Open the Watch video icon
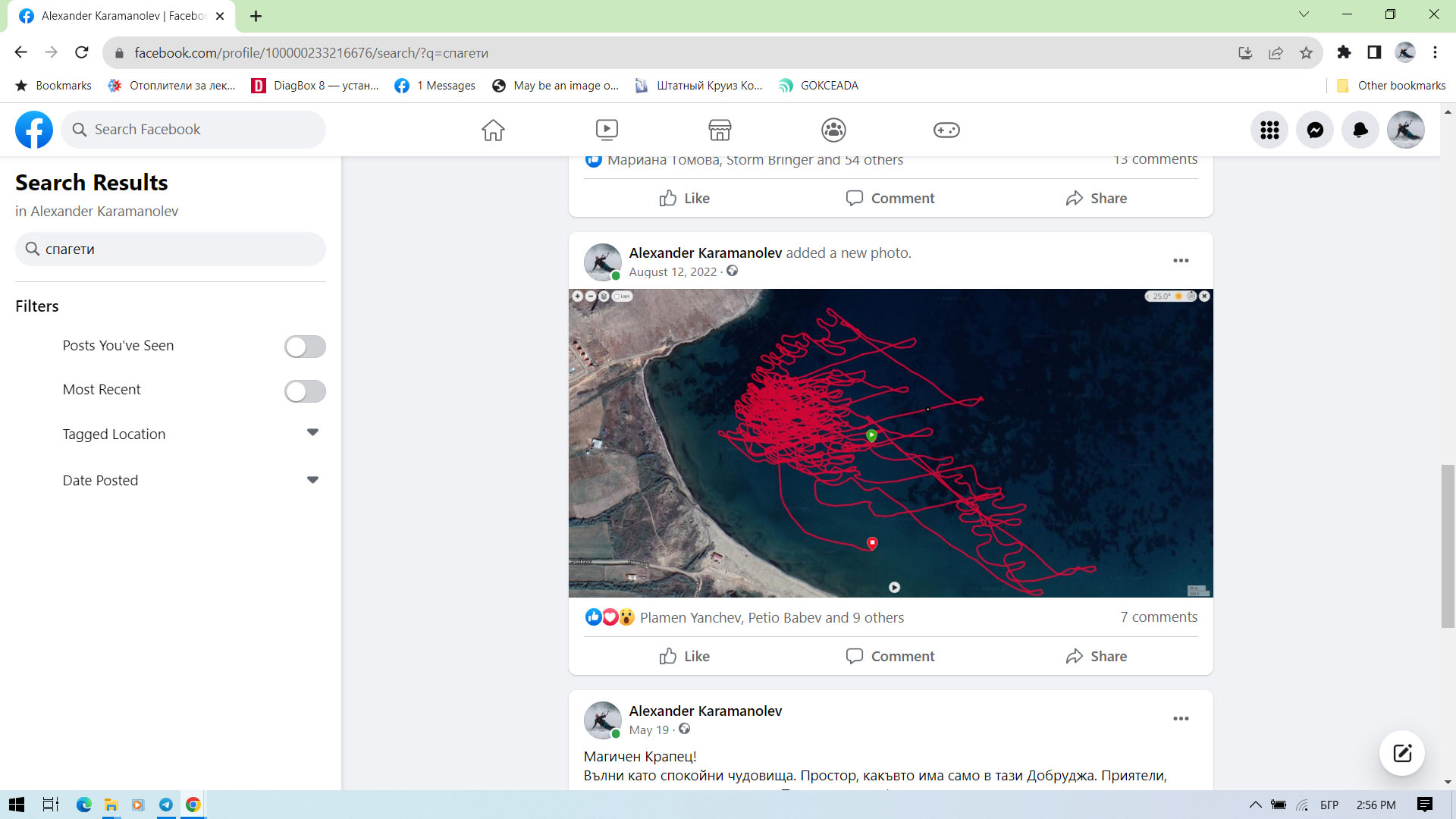1456x819 pixels. (x=607, y=130)
